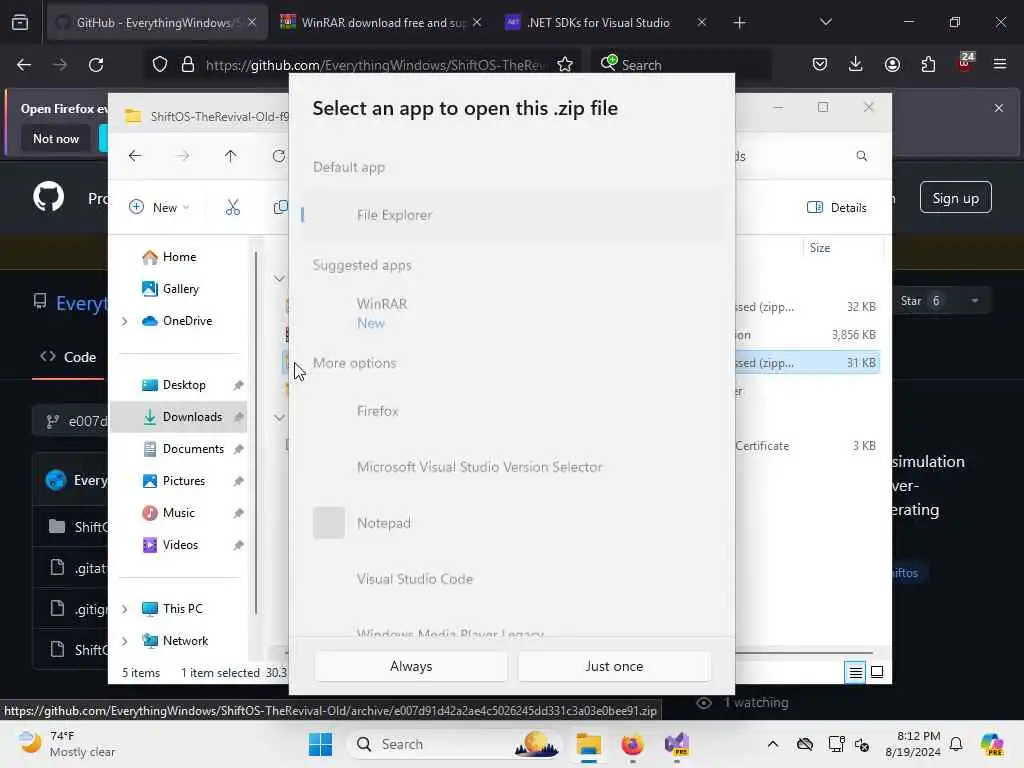Click the search icon in File Explorer
The image size is (1024, 768).
pos(861,156)
